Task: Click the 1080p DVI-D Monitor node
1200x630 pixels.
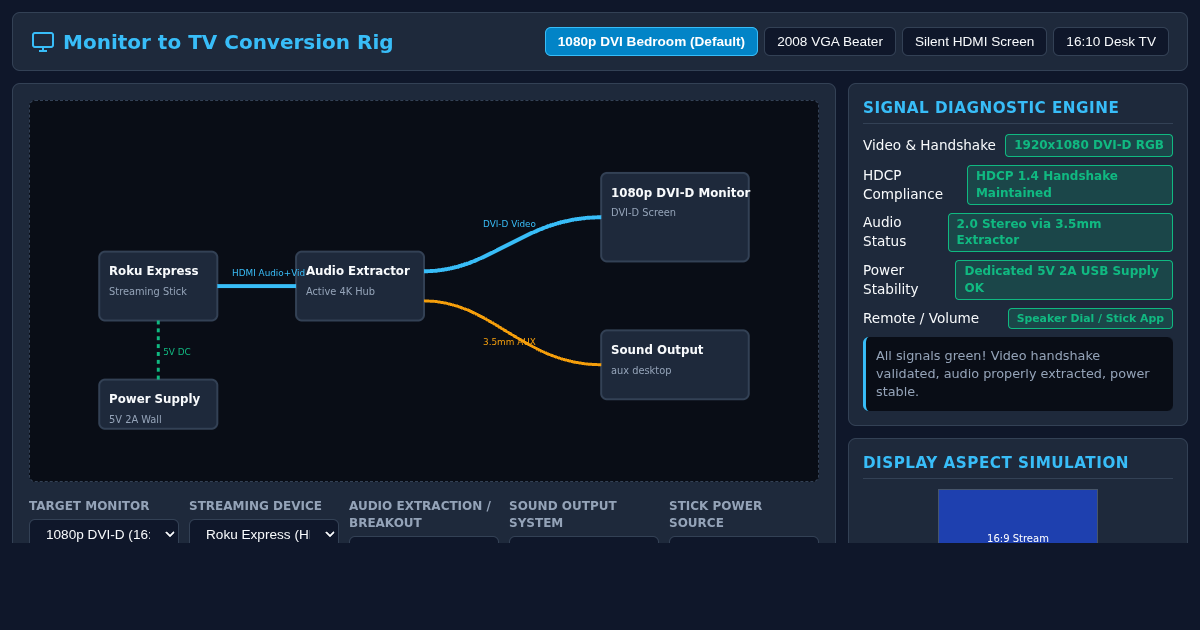Action: coord(675,217)
